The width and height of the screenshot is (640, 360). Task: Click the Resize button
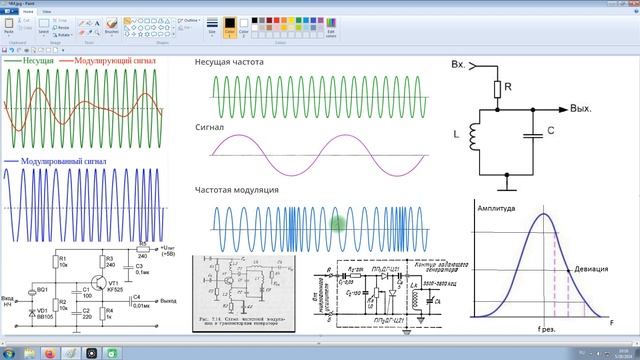pyautogui.click(x=61, y=28)
